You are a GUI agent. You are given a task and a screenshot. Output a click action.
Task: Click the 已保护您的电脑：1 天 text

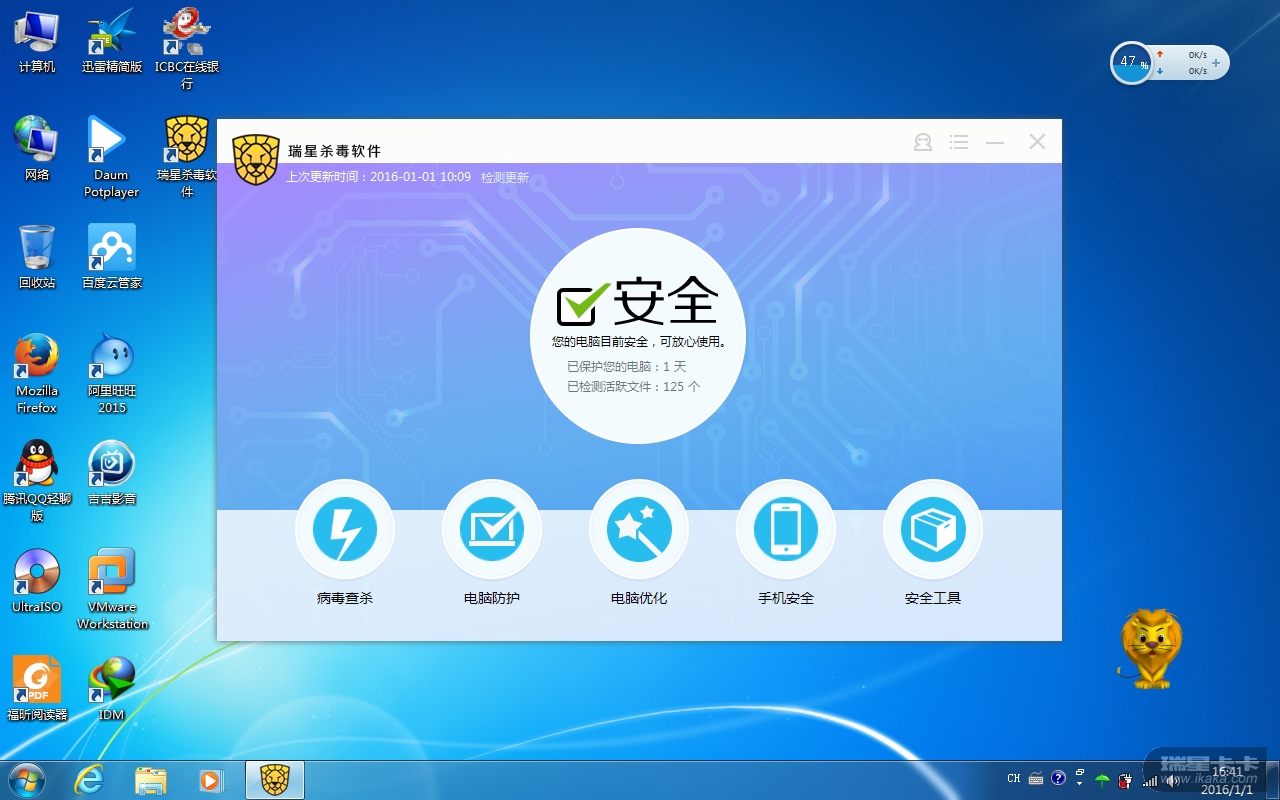pyautogui.click(x=627, y=367)
